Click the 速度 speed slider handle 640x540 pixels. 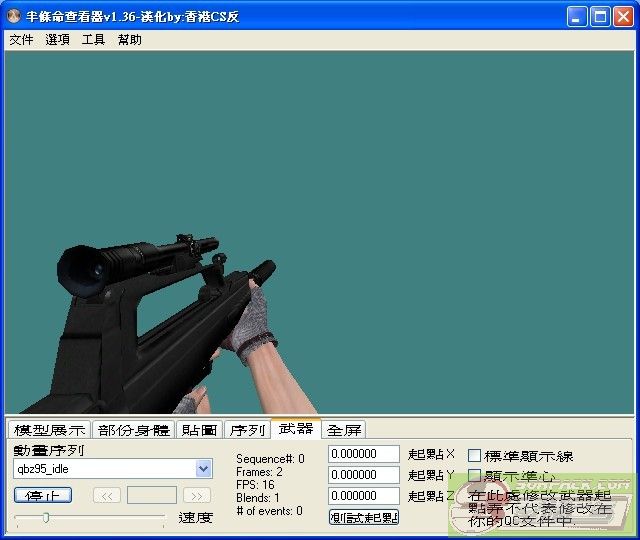[x=46, y=518]
